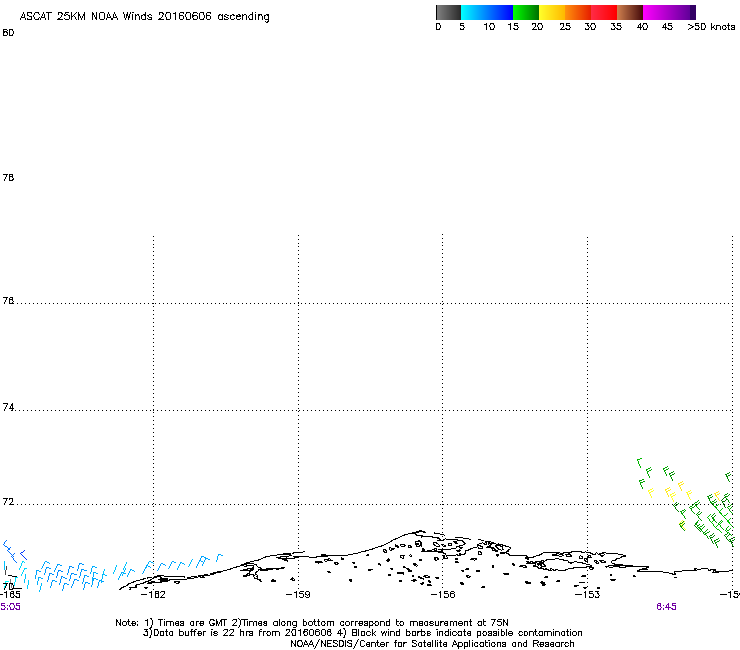Viewport: 740px width, 650px height.
Task: Click the longitude label "-156" on the bottom axis
Action: click(443, 595)
